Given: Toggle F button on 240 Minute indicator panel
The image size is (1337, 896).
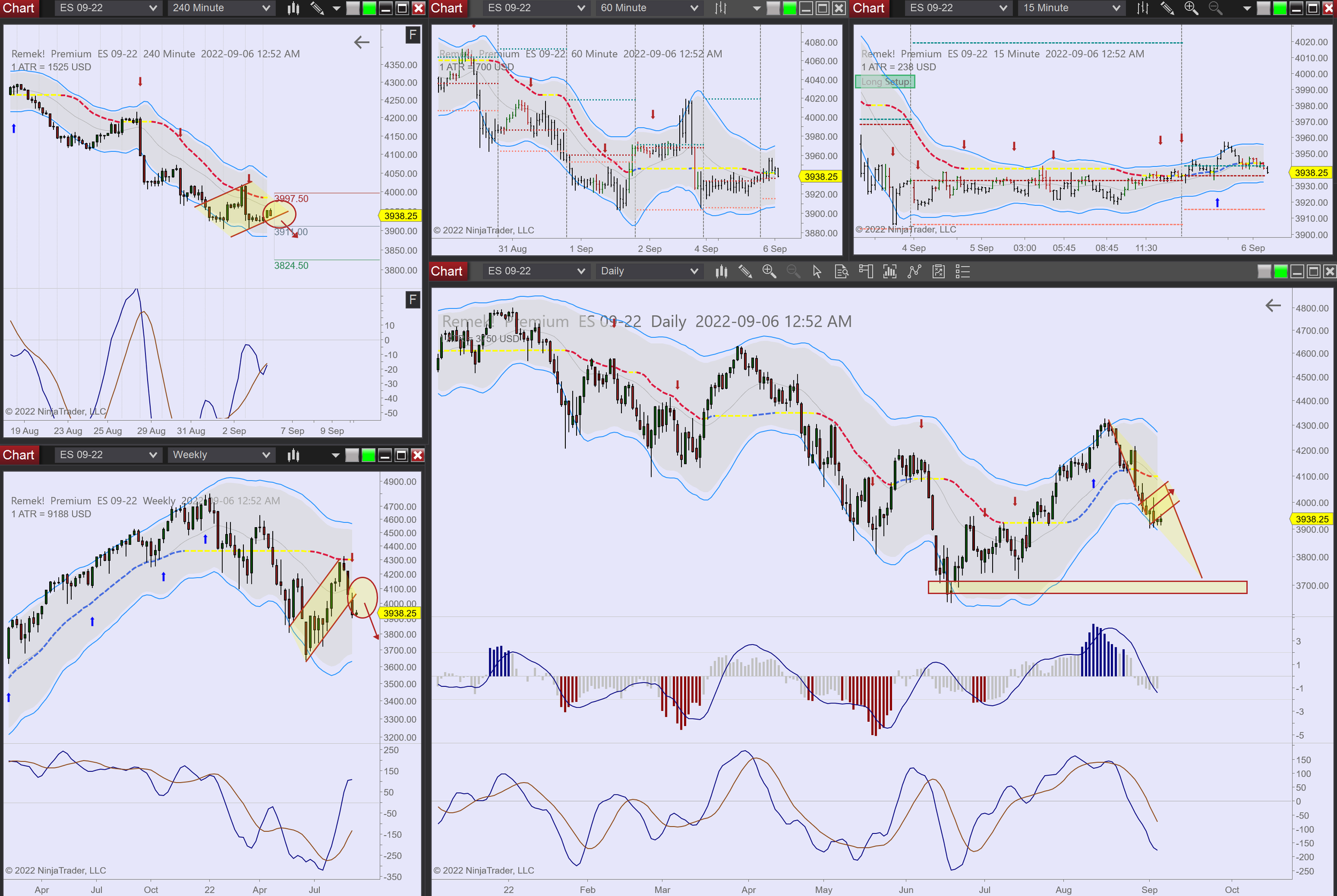Looking at the screenshot, I should coord(413,299).
